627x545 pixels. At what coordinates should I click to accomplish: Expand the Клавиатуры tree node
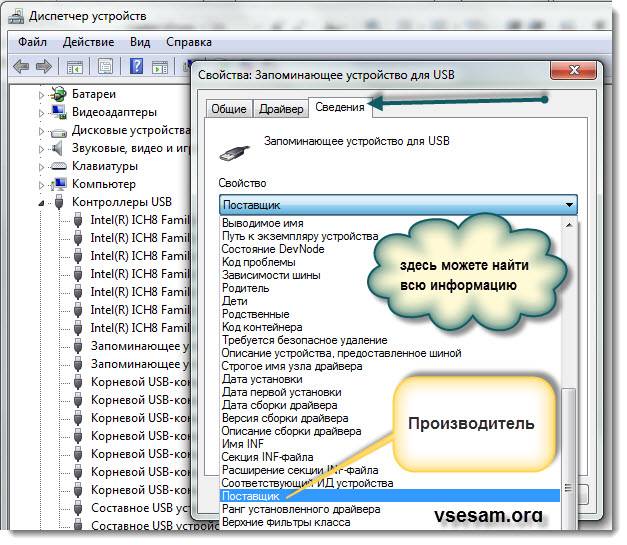pos(41,167)
